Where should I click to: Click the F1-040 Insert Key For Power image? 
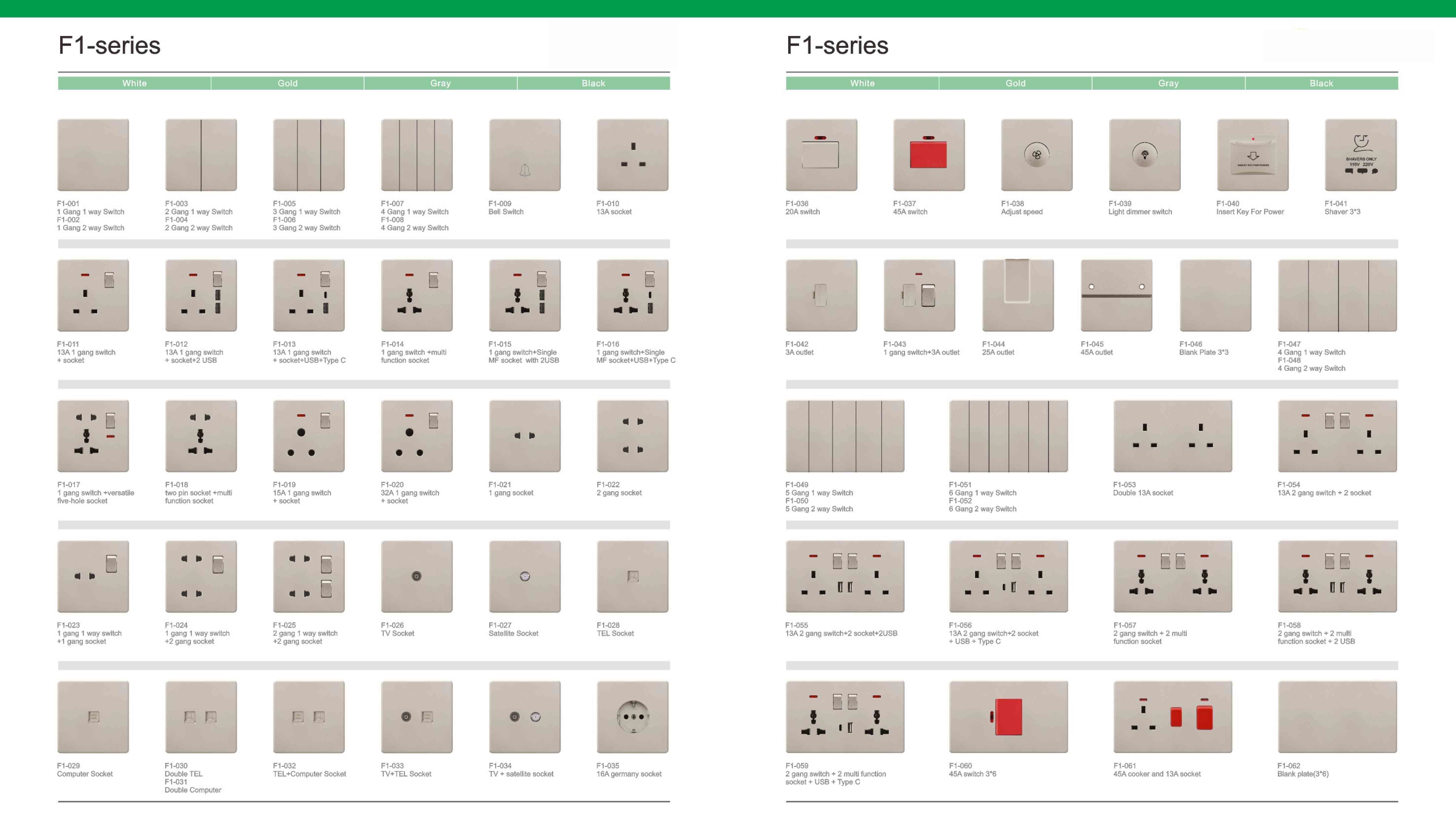point(1253,155)
